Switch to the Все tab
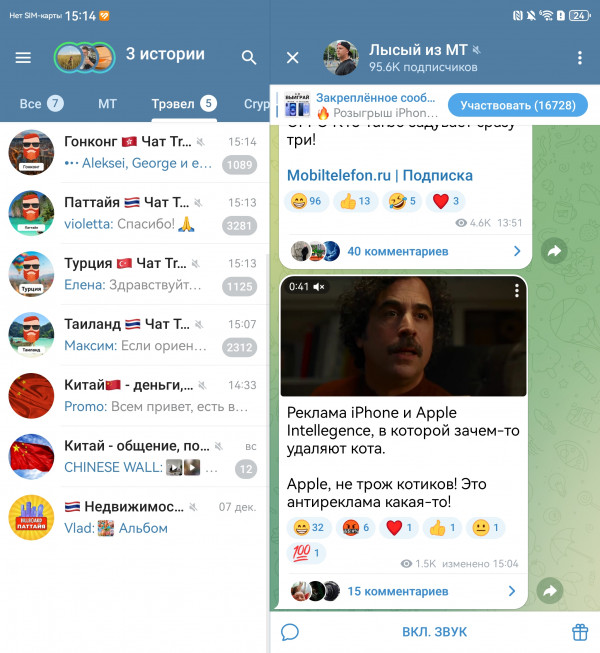Viewport: 600px width, 653px height. tap(41, 104)
